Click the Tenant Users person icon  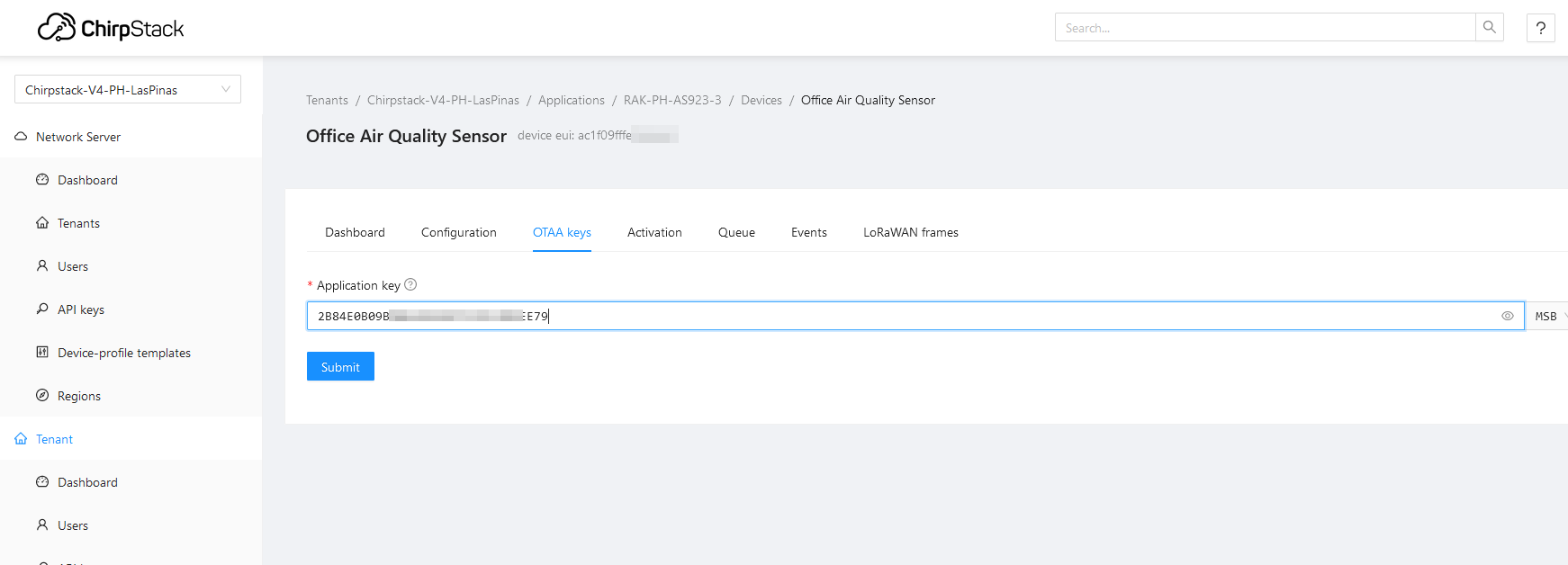[42, 525]
